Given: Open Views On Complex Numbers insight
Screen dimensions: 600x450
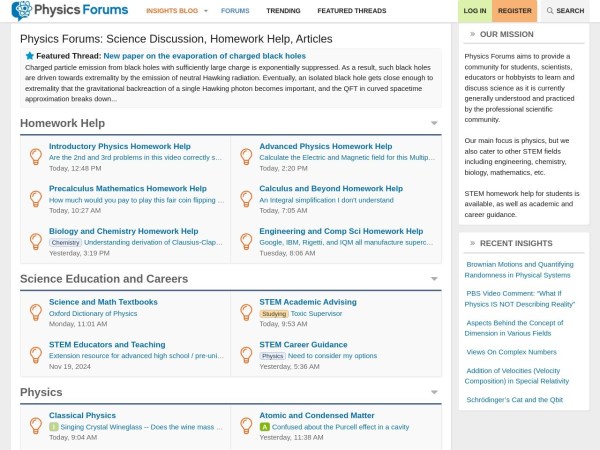Looking at the screenshot, I should 511,352.
